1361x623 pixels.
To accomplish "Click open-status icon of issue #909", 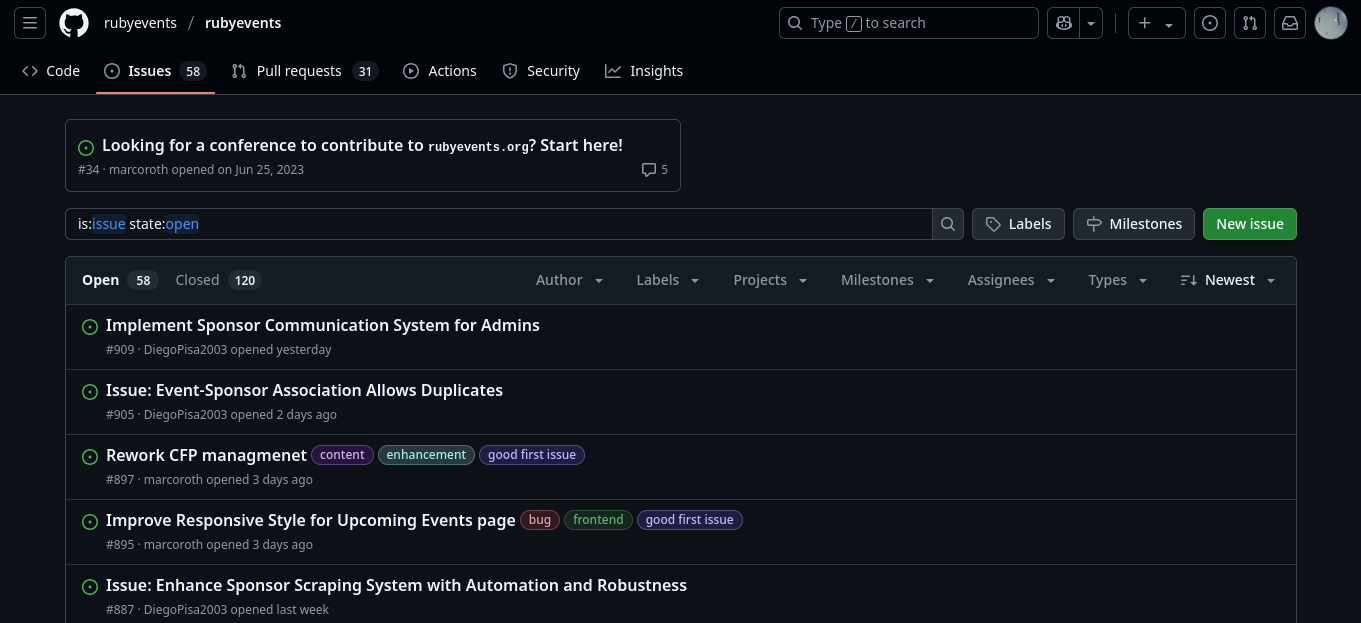I will pos(90,327).
